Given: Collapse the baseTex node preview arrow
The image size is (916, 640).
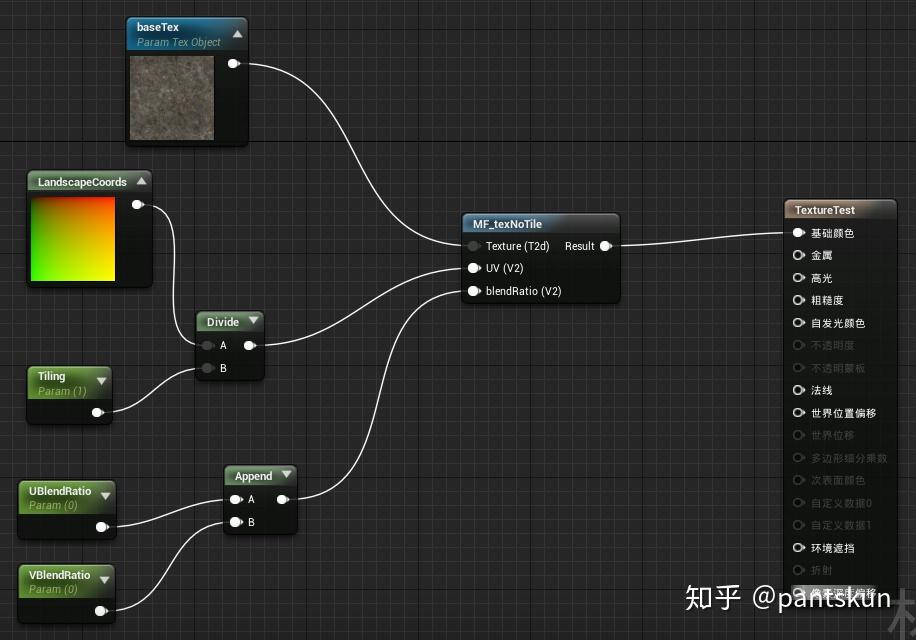Looking at the screenshot, I should pos(237,34).
